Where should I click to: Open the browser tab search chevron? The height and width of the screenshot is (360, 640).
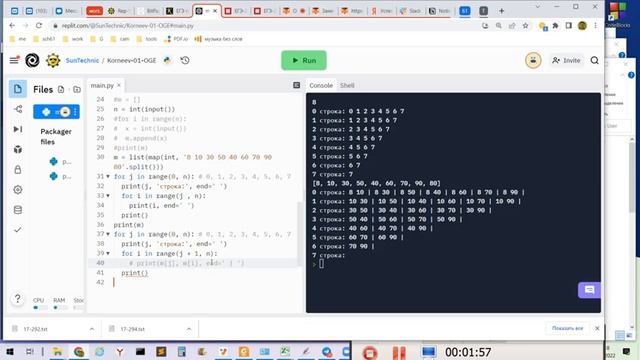[x=538, y=7]
